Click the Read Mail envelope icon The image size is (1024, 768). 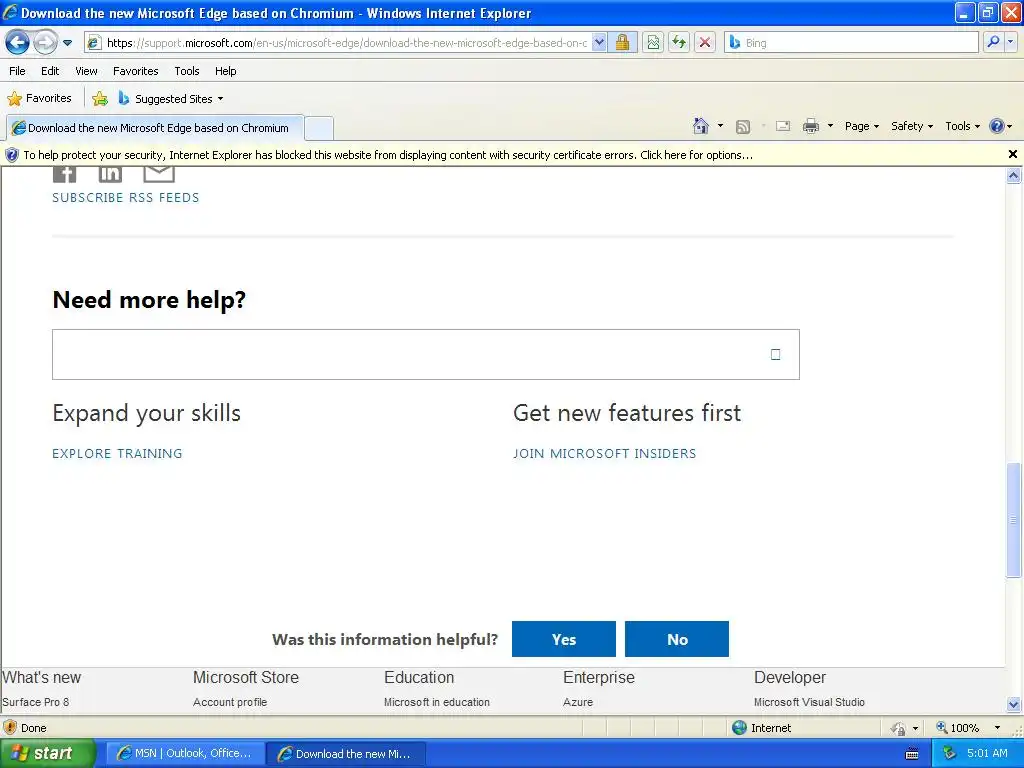click(783, 127)
